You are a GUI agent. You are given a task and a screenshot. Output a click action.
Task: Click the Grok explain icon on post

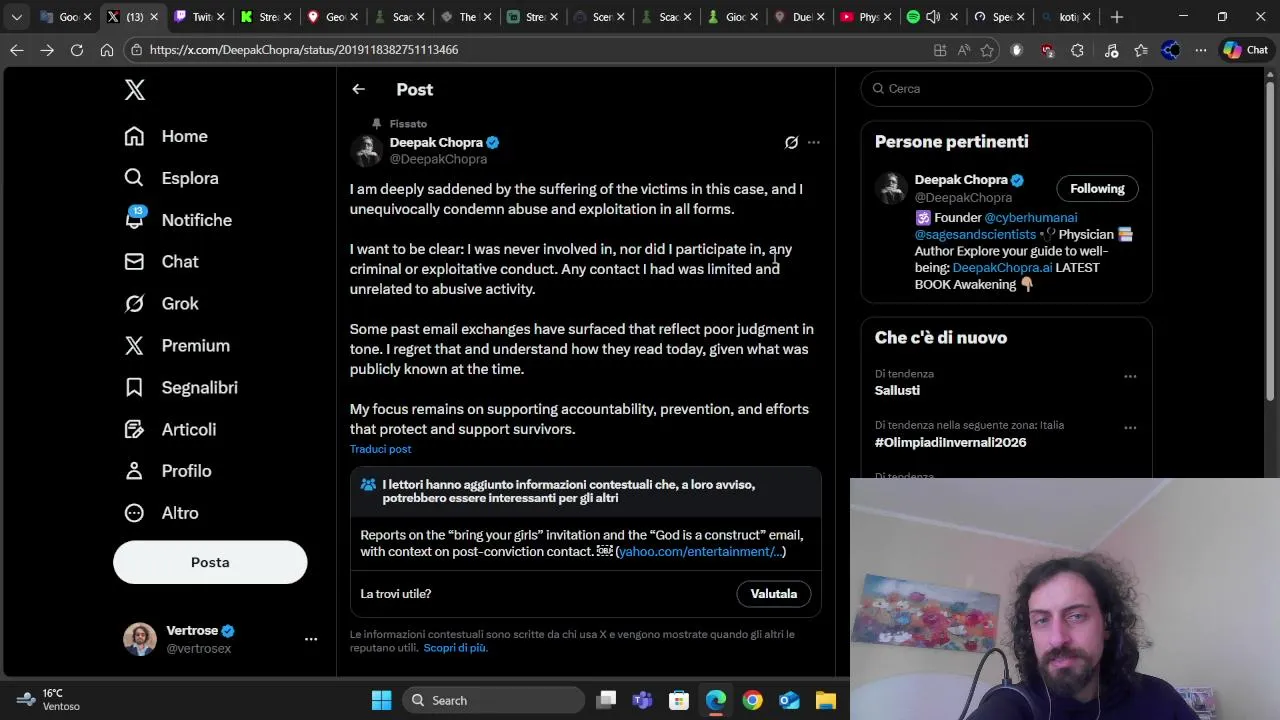pos(791,143)
